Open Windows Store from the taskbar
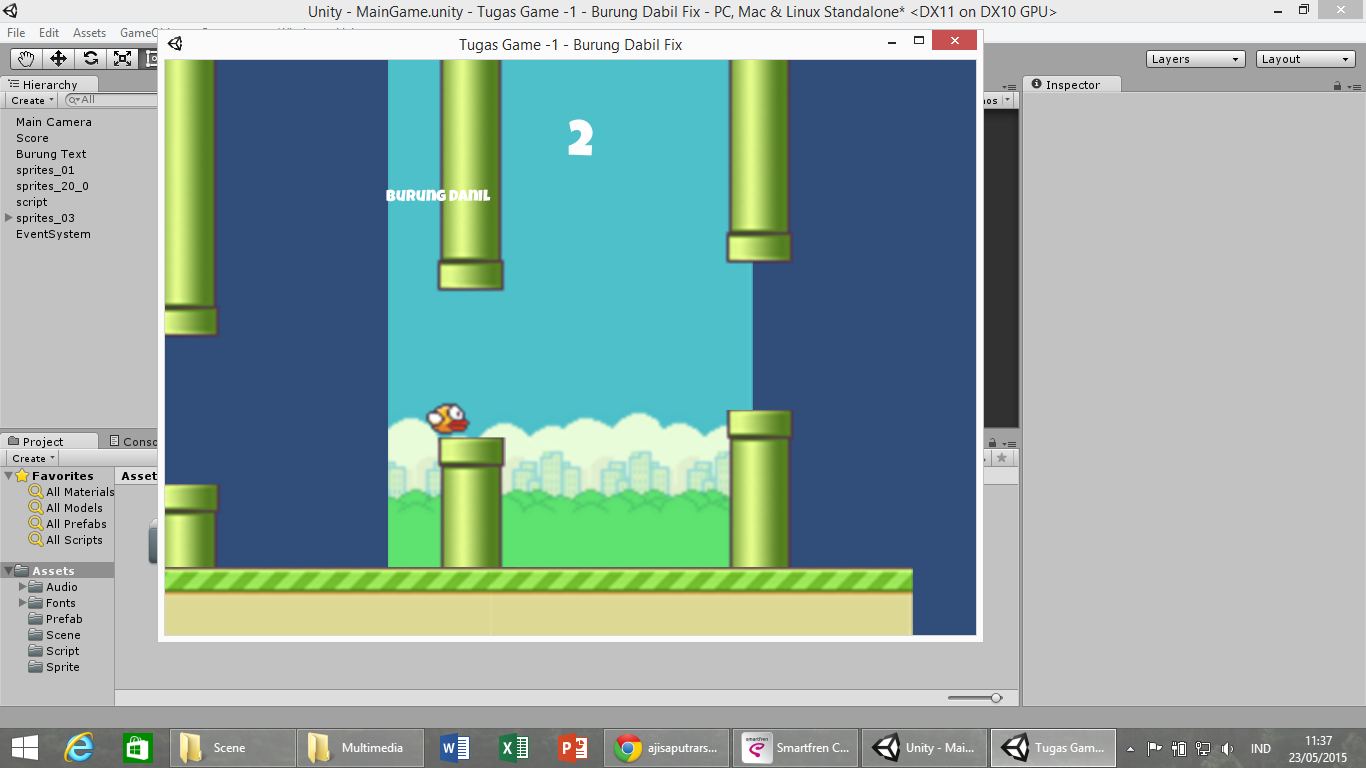1366x768 pixels. pos(137,747)
